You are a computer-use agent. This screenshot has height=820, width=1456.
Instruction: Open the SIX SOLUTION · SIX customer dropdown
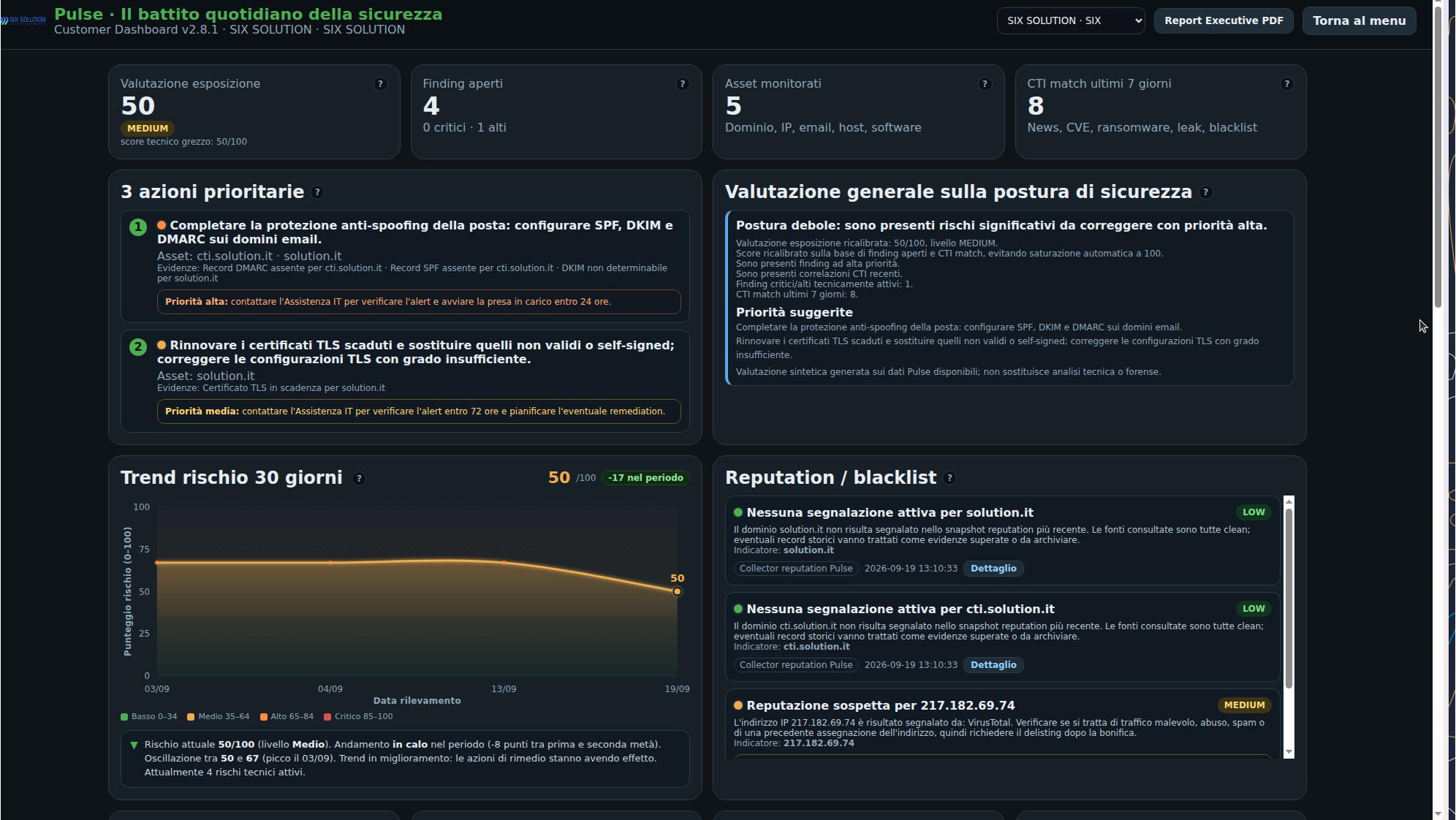pos(1071,20)
